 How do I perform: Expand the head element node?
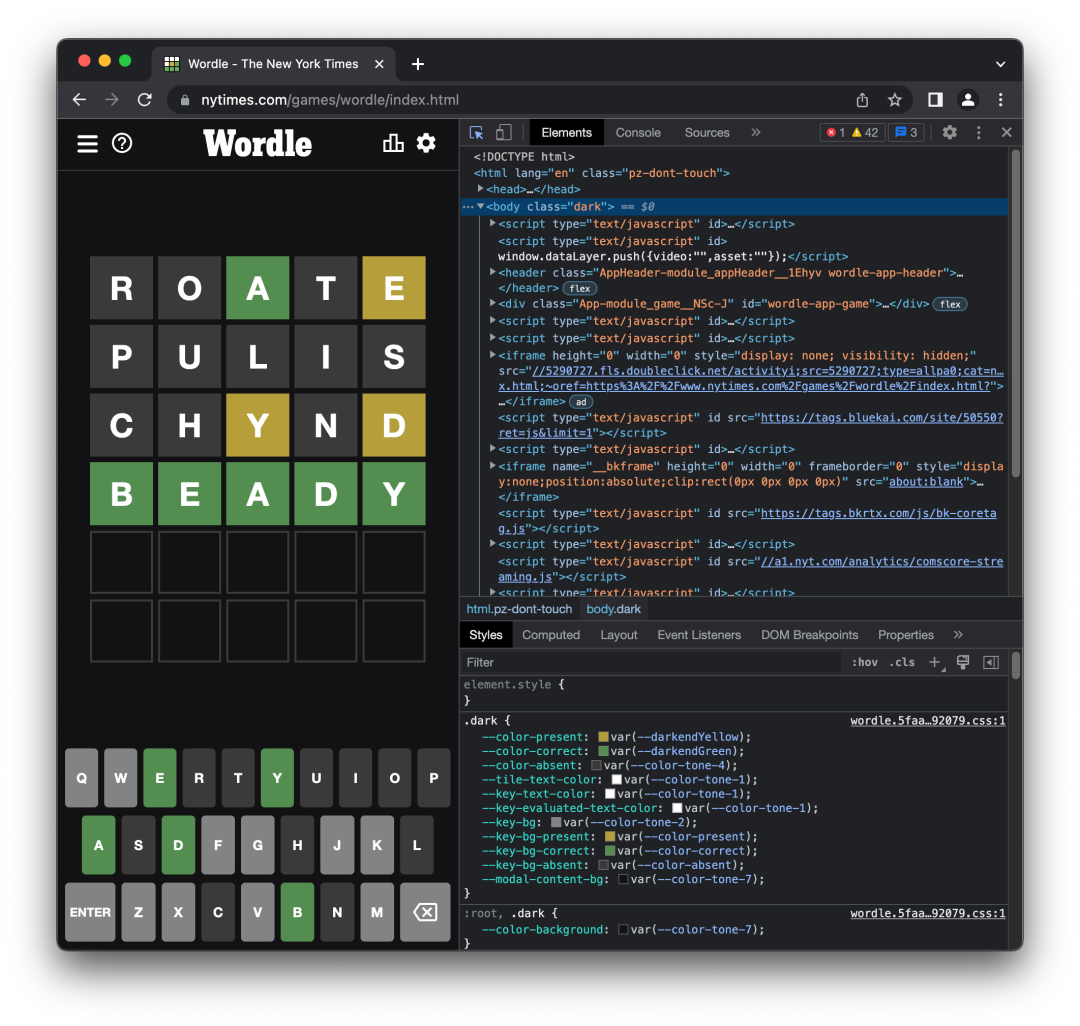click(x=481, y=189)
